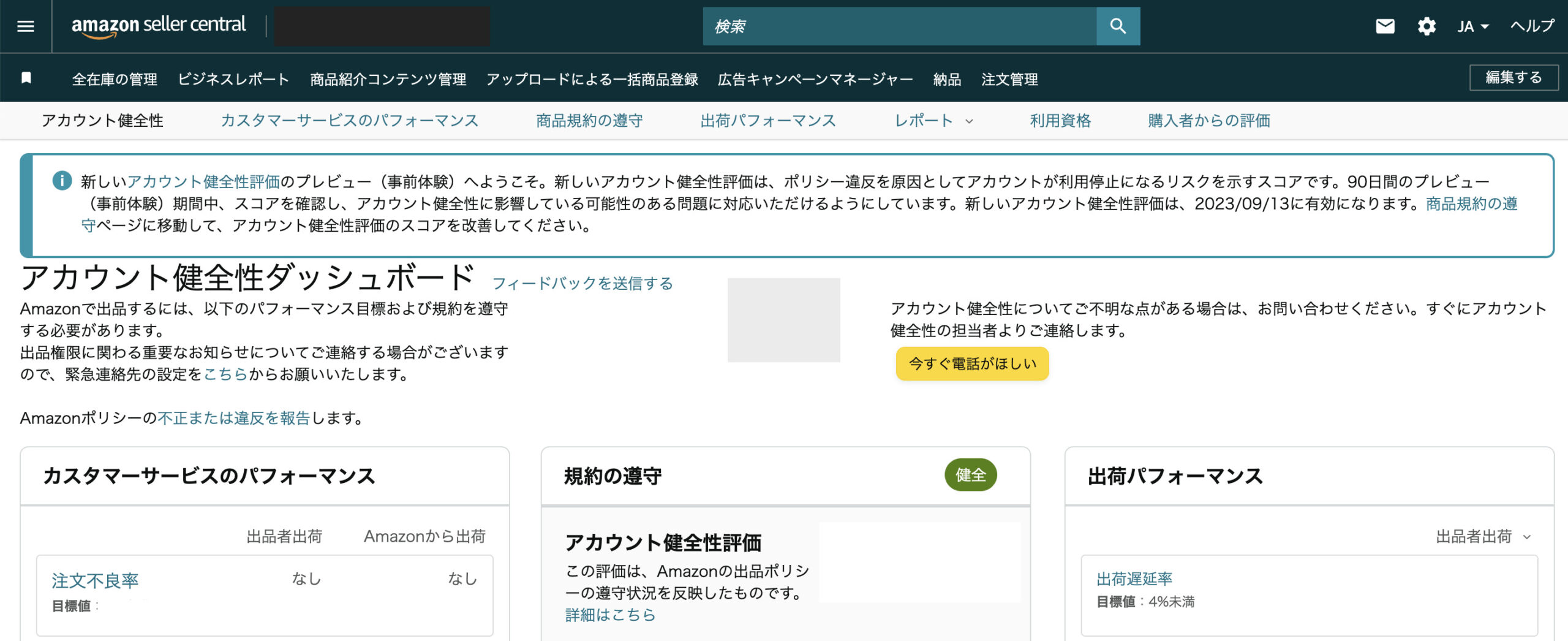Image resolution: width=1568 pixels, height=641 pixels.
Task: Click the 出品者出荷 column header in the customer service card
Action: [284, 536]
